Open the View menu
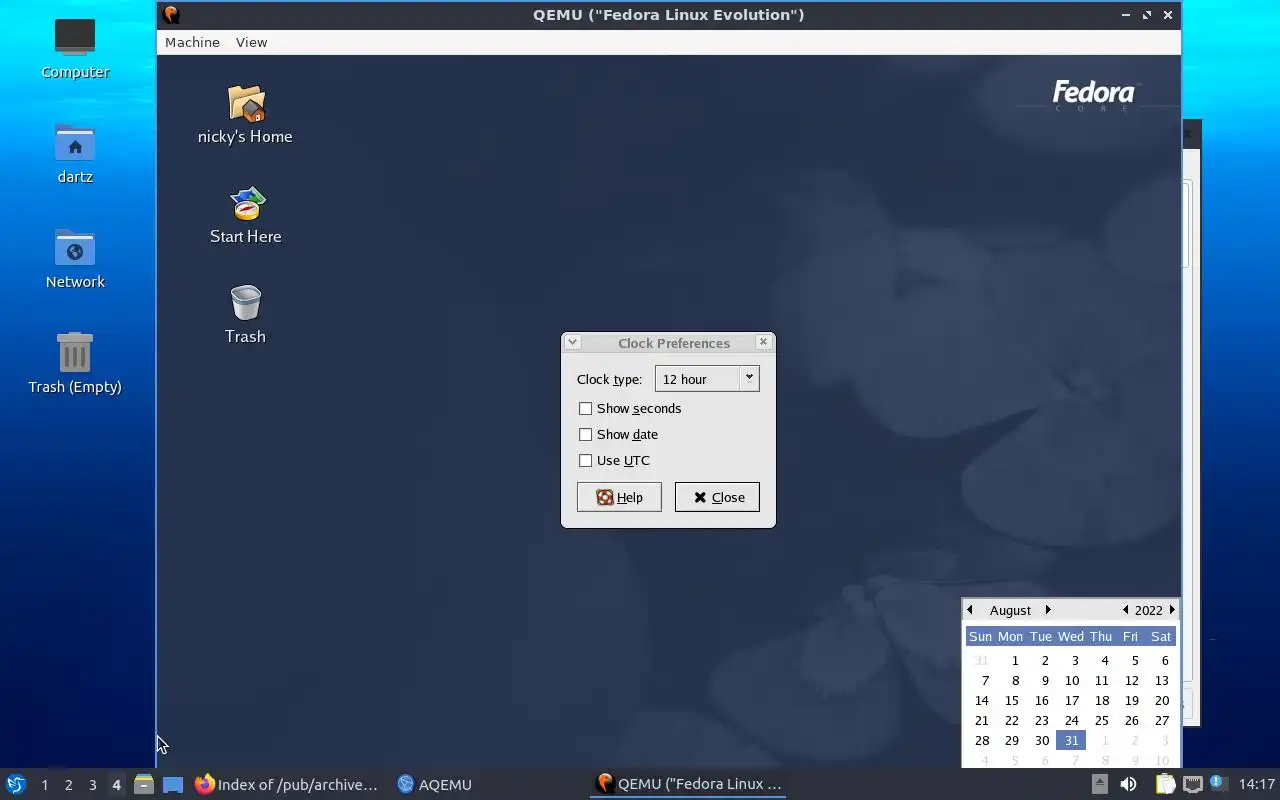The image size is (1280, 800). (251, 42)
